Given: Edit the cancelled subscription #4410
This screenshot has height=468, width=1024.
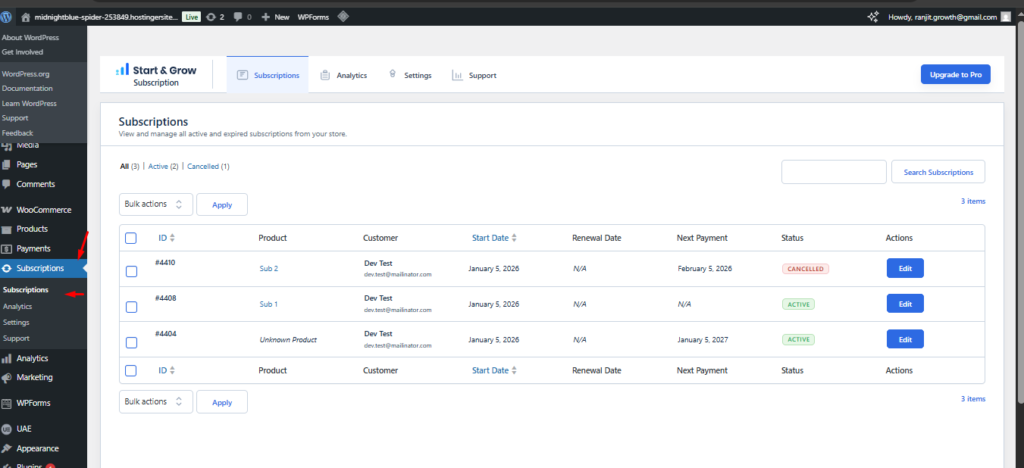Looking at the screenshot, I should point(904,268).
